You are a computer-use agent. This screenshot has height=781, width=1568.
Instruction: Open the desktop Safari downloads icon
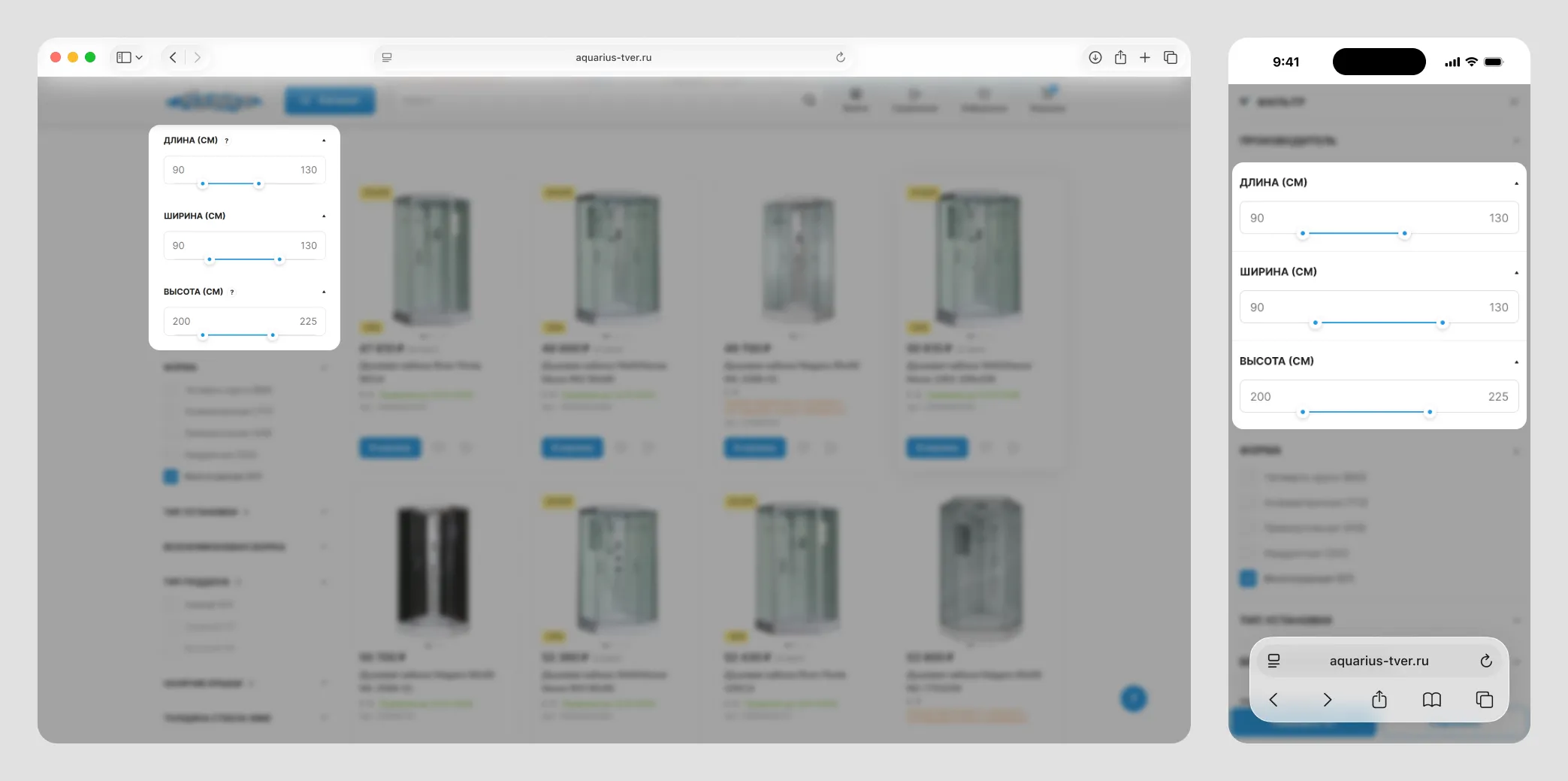[1095, 57]
